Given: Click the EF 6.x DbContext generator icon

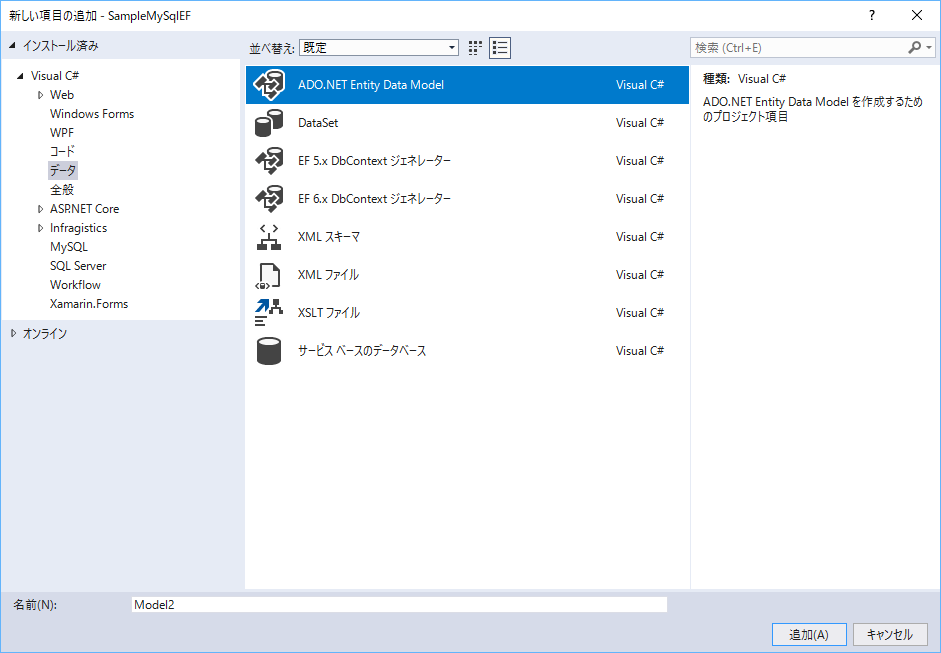Looking at the screenshot, I should pyautogui.click(x=269, y=199).
